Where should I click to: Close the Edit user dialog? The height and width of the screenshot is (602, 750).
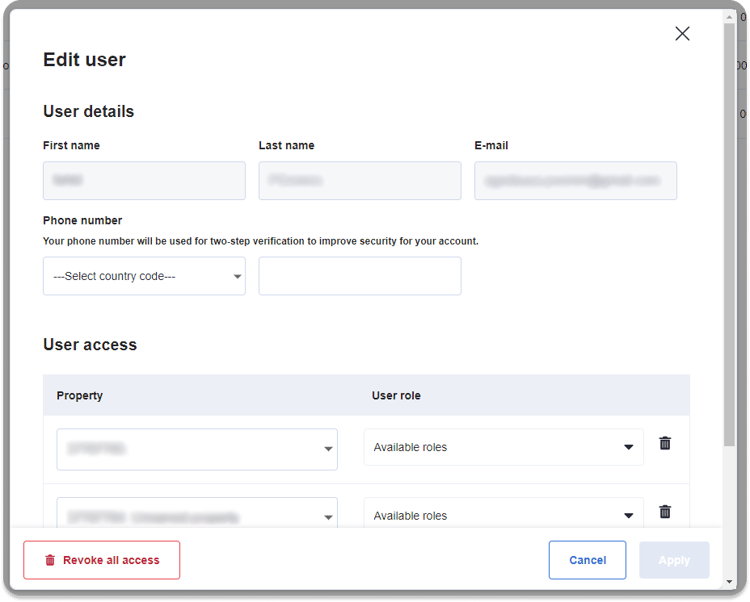point(682,34)
